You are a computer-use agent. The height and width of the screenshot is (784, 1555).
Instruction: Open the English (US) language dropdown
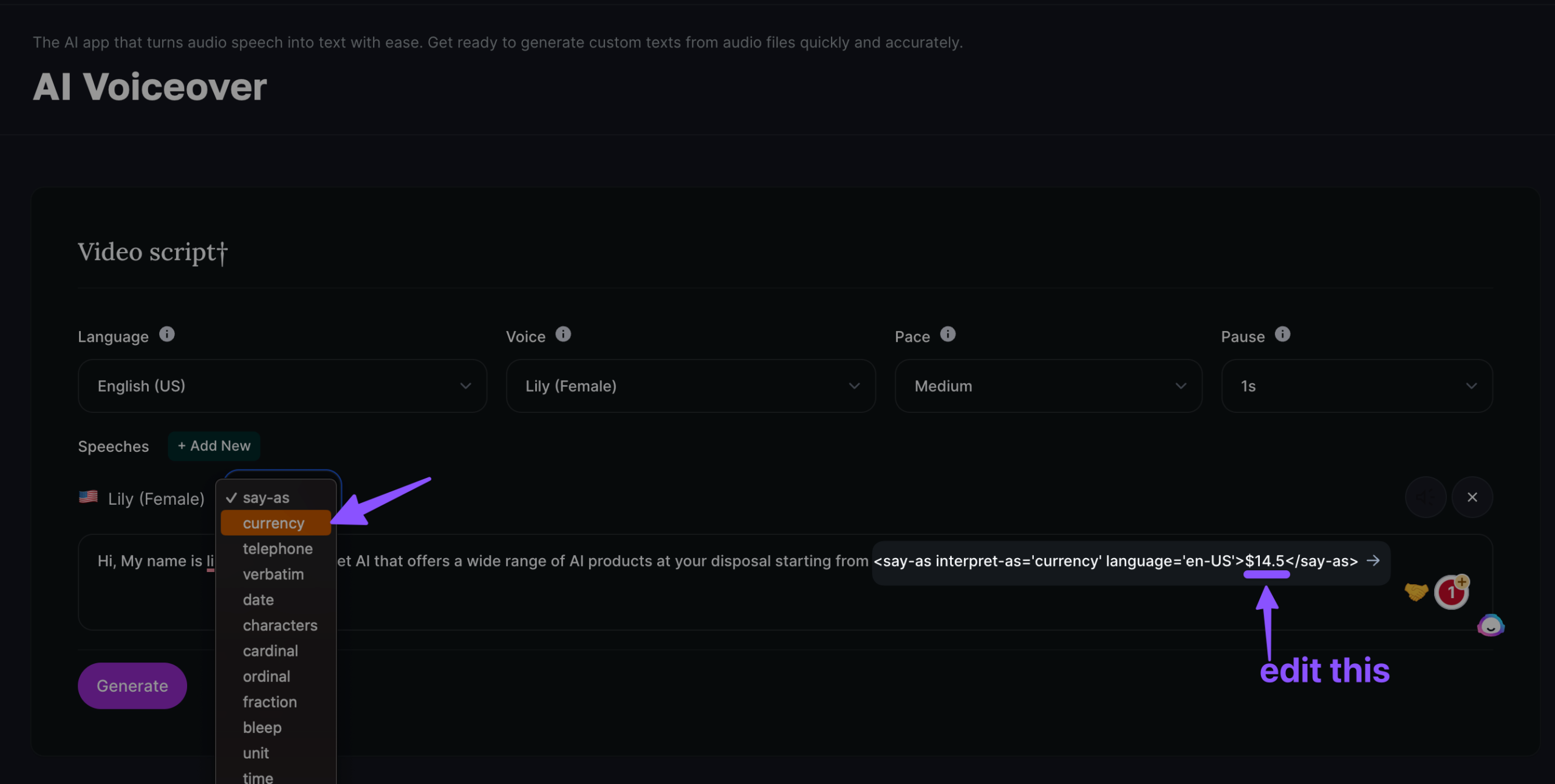coord(282,386)
